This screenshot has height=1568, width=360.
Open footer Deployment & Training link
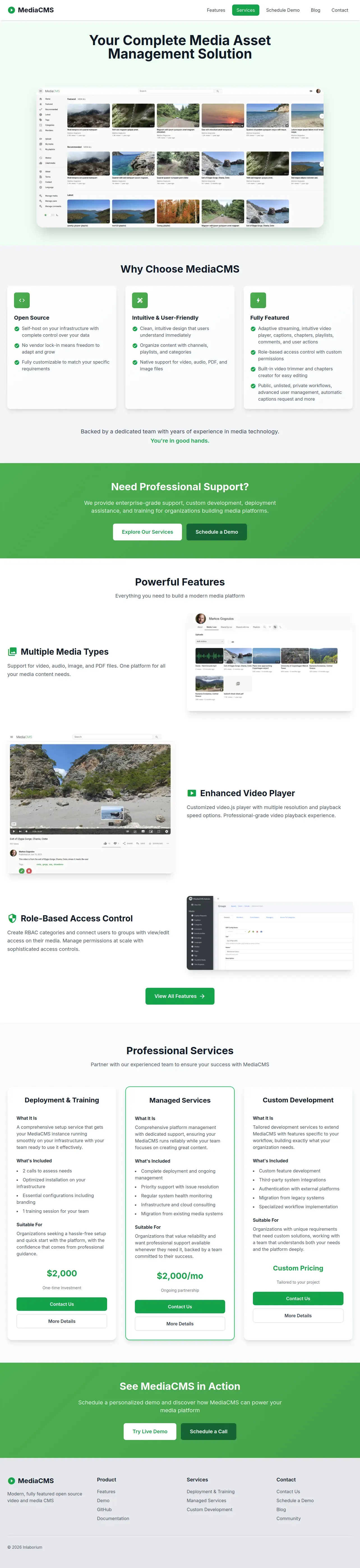click(211, 1492)
